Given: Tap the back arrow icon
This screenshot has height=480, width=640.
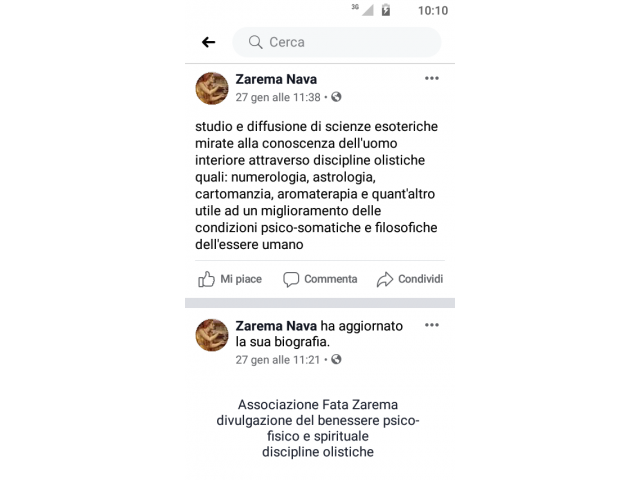Looking at the screenshot, I should pyautogui.click(x=209, y=42).
